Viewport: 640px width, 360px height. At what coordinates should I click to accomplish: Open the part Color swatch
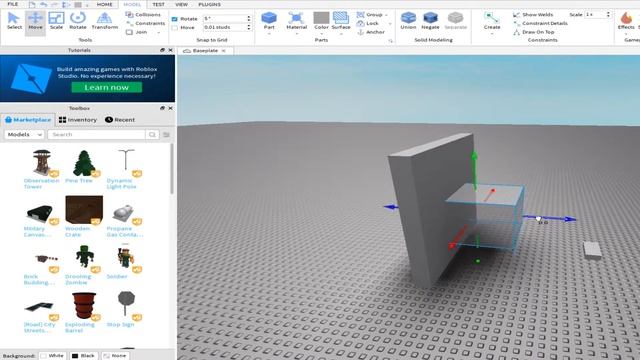click(x=321, y=18)
